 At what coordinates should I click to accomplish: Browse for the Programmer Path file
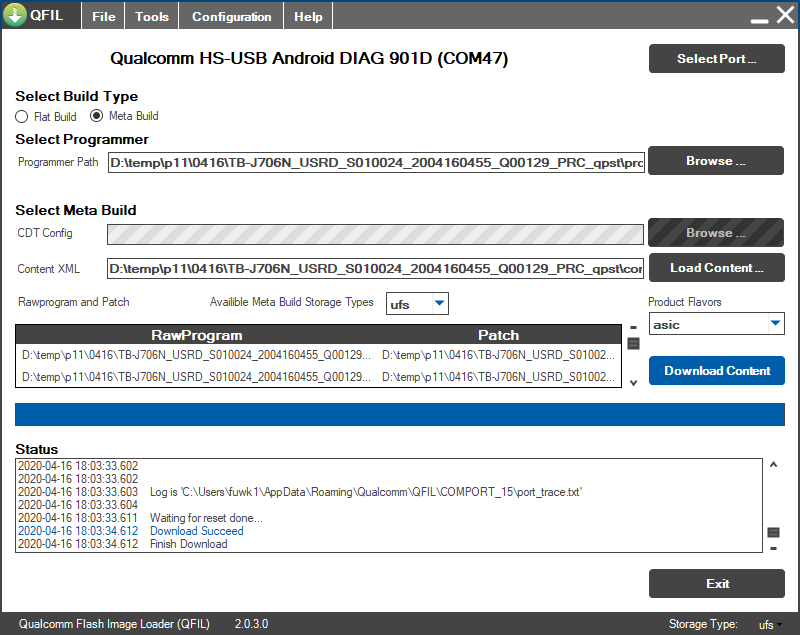click(x=716, y=161)
